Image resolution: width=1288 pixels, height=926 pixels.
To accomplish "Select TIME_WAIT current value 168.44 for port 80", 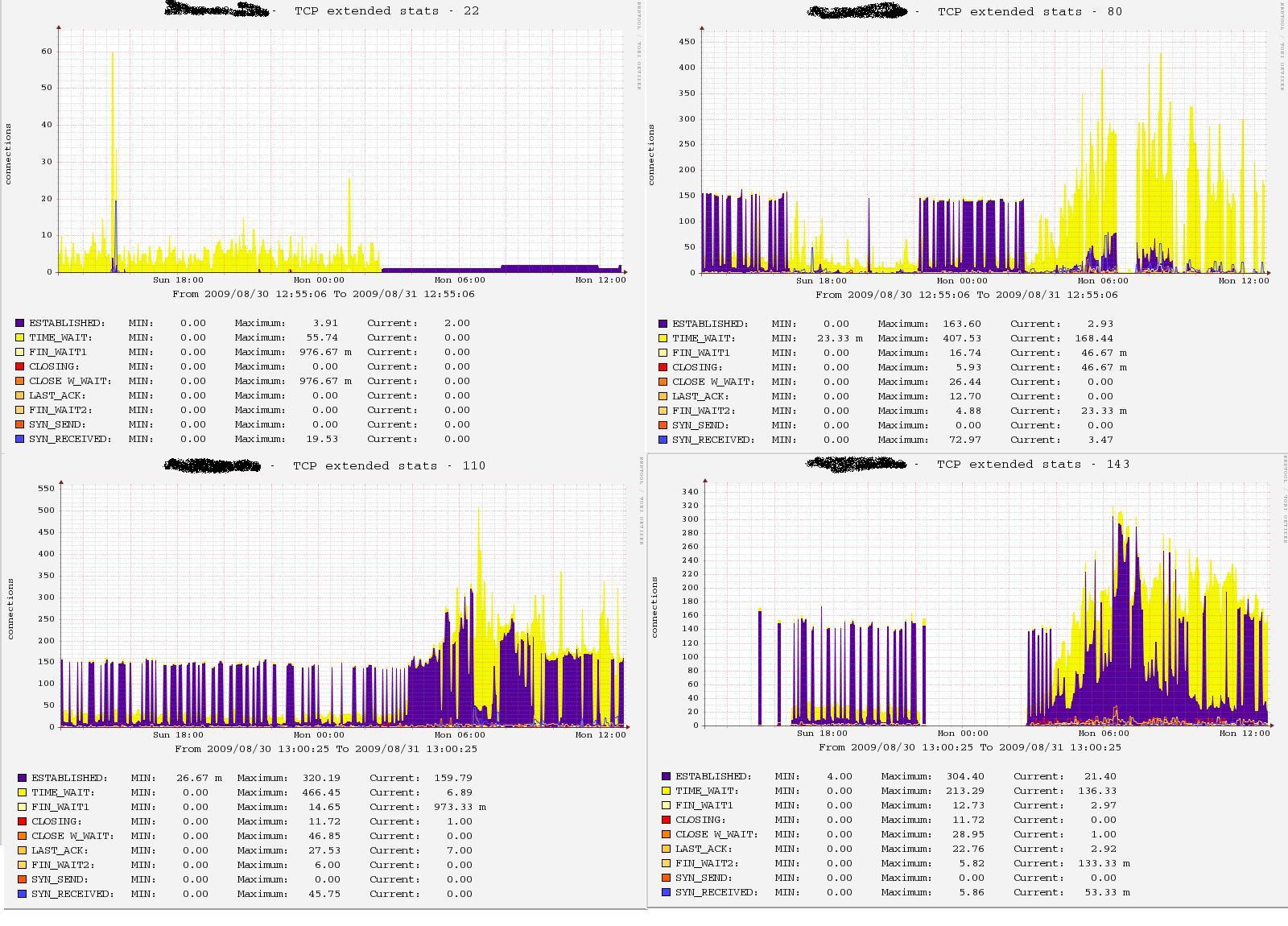I will [x=1094, y=338].
